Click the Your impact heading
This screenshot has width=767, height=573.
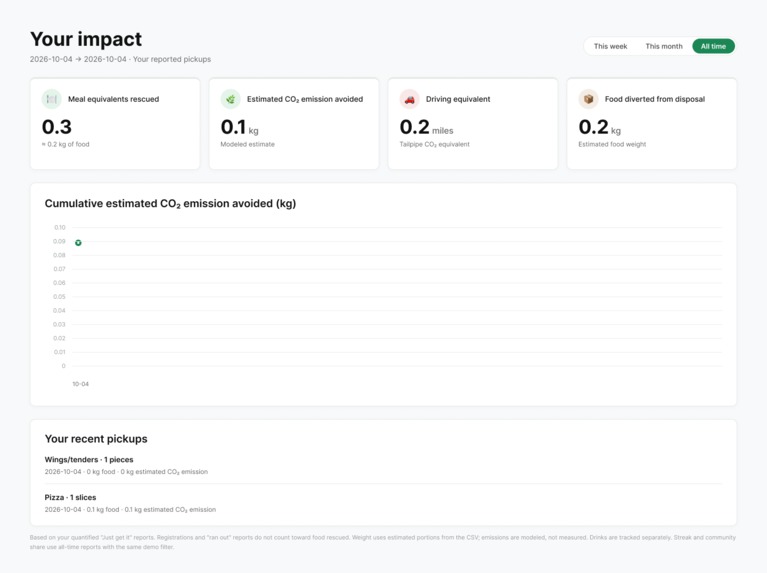86,39
